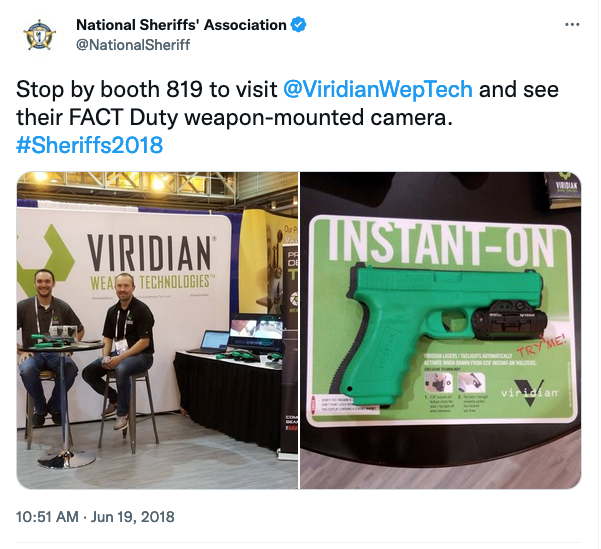Click the weapon-mounted camera on green pistol
This screenshot has width=601, height=549.
[x=508, y=318]
